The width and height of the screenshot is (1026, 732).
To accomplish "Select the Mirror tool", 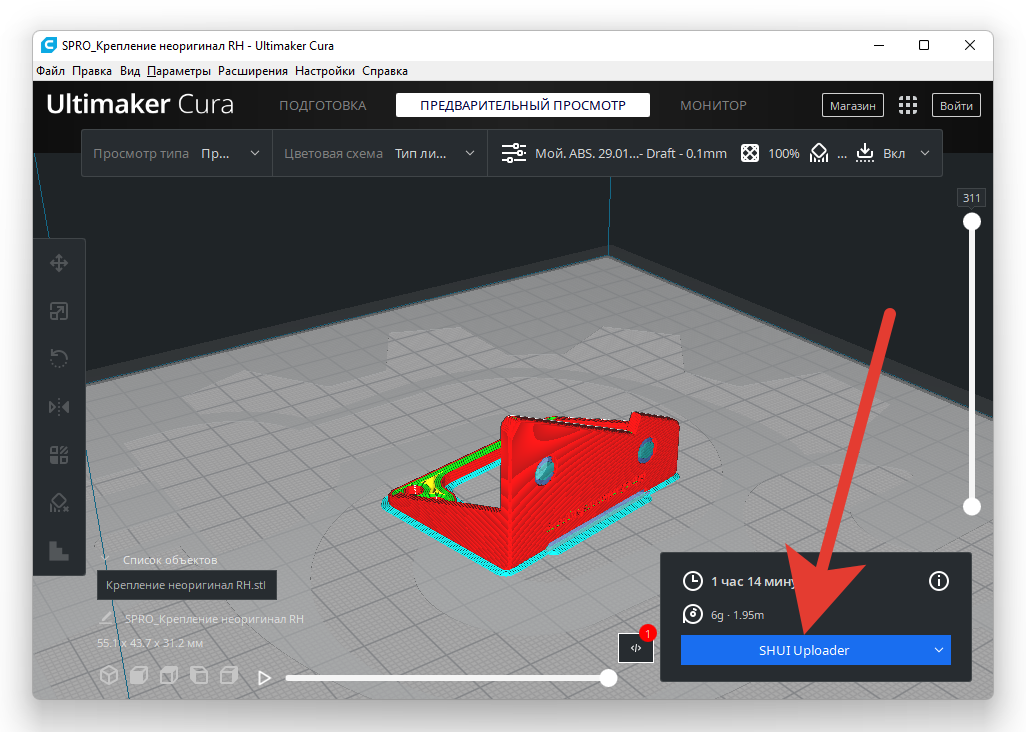I will click(59, 407).
